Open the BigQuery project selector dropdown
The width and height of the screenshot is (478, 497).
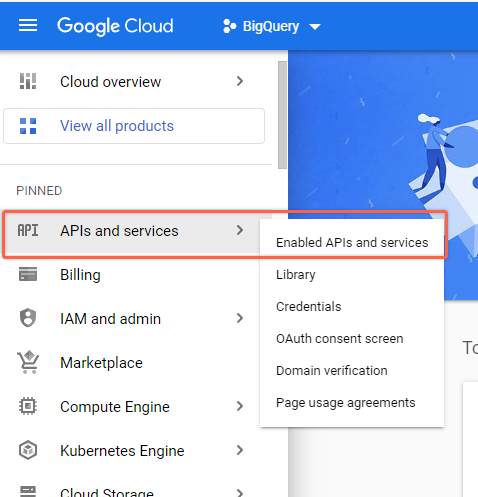point(272,26)
